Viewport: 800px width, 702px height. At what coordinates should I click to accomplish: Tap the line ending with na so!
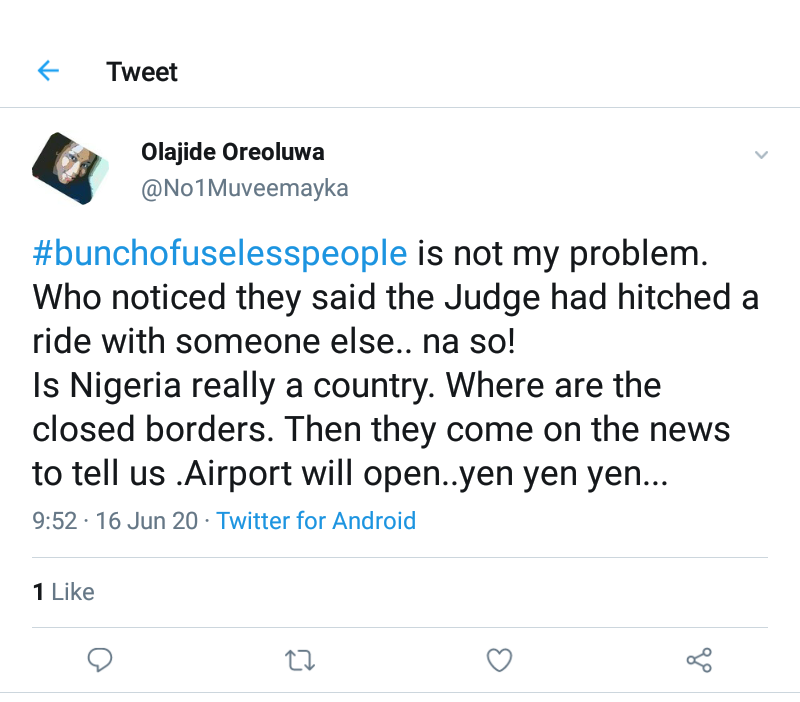pyautogui.click(x=275, y=341)
